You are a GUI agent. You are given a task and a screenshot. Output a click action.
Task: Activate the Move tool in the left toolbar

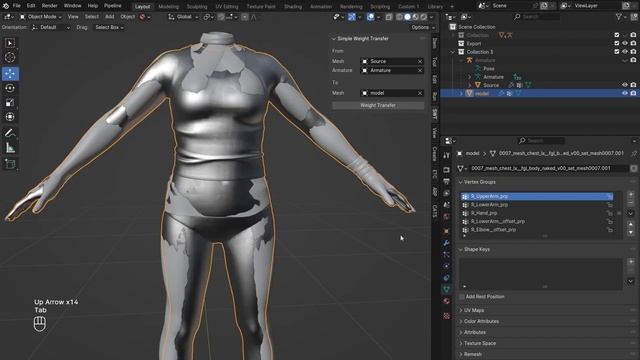pos(10,74)
